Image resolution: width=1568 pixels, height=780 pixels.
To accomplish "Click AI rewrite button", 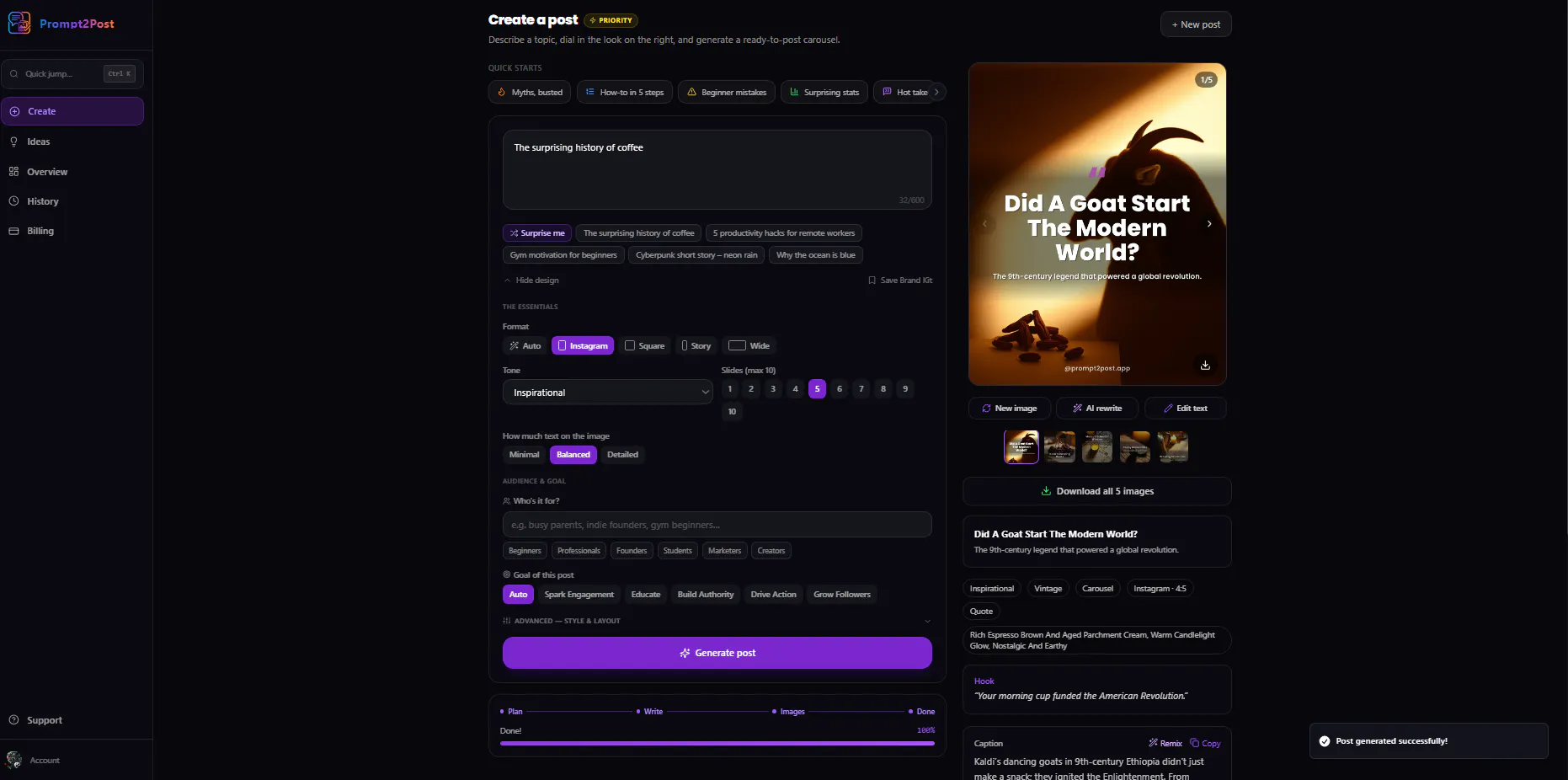I will coord(1097,409).
